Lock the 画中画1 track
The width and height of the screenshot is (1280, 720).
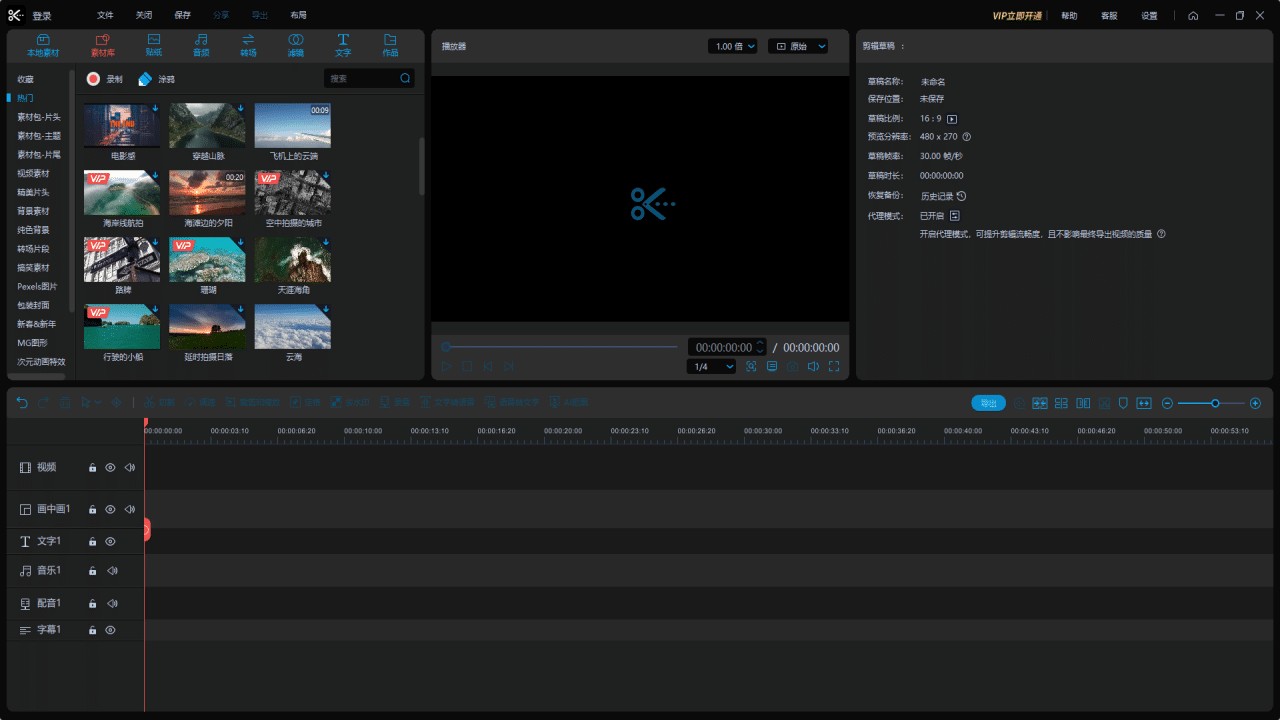click(92, 510)
